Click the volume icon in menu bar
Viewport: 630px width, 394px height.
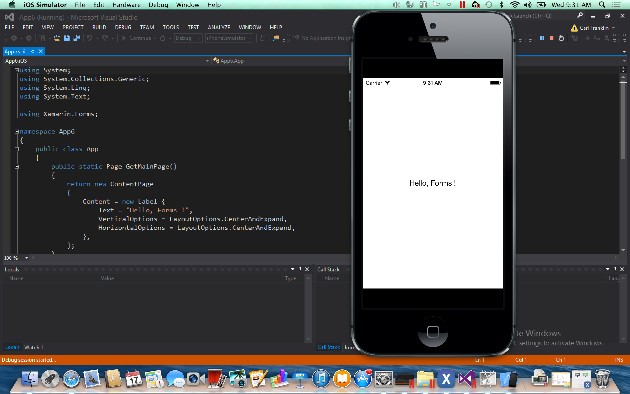(528, 4)
